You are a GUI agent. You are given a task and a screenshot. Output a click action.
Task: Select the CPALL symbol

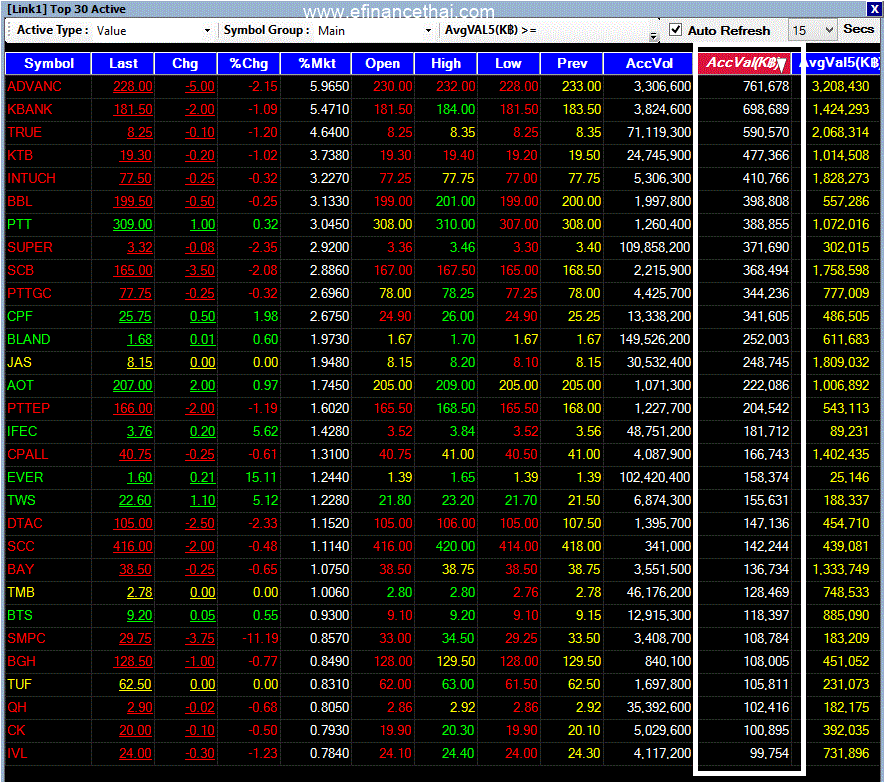point(28,454)
